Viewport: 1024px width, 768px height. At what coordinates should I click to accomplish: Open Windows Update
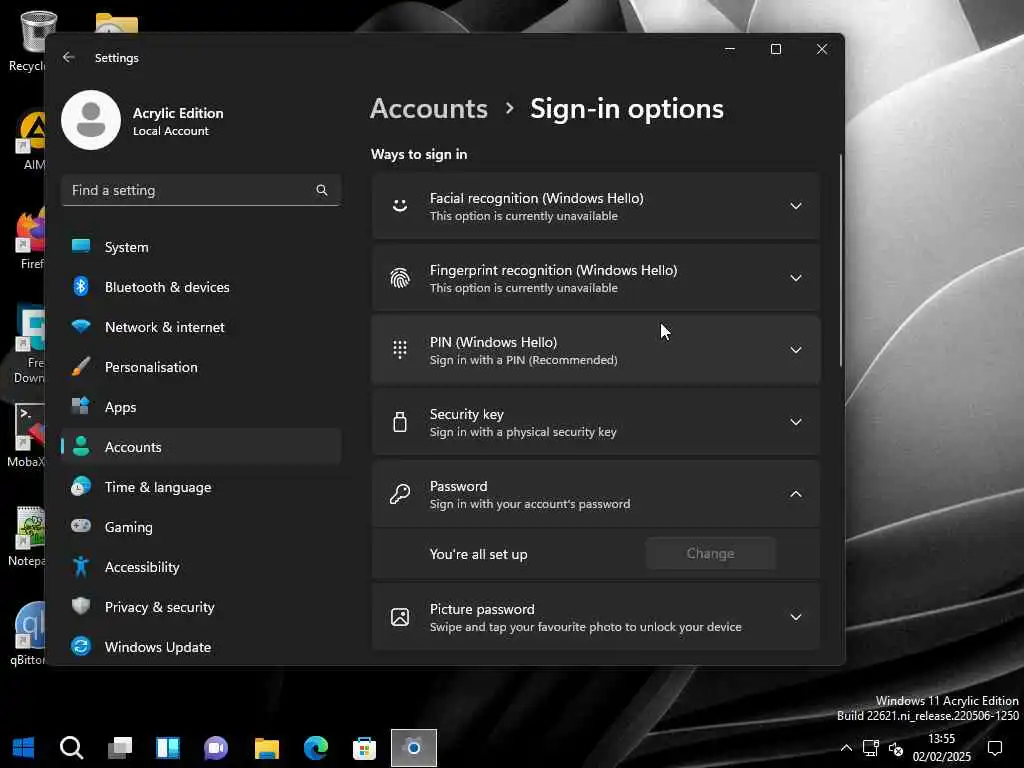click(201, 647)
